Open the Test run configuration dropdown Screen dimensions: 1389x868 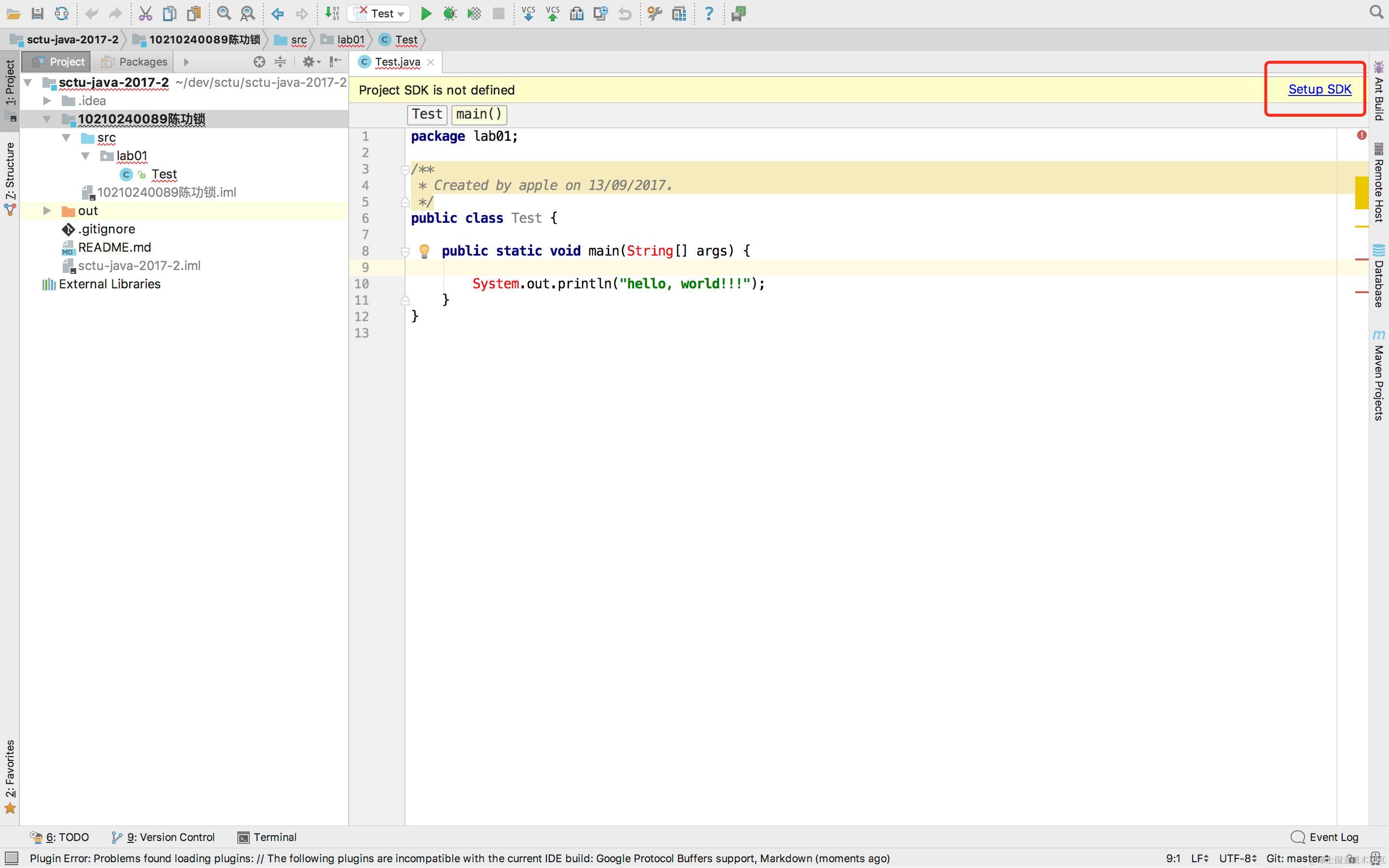click(x=379, y=13)
